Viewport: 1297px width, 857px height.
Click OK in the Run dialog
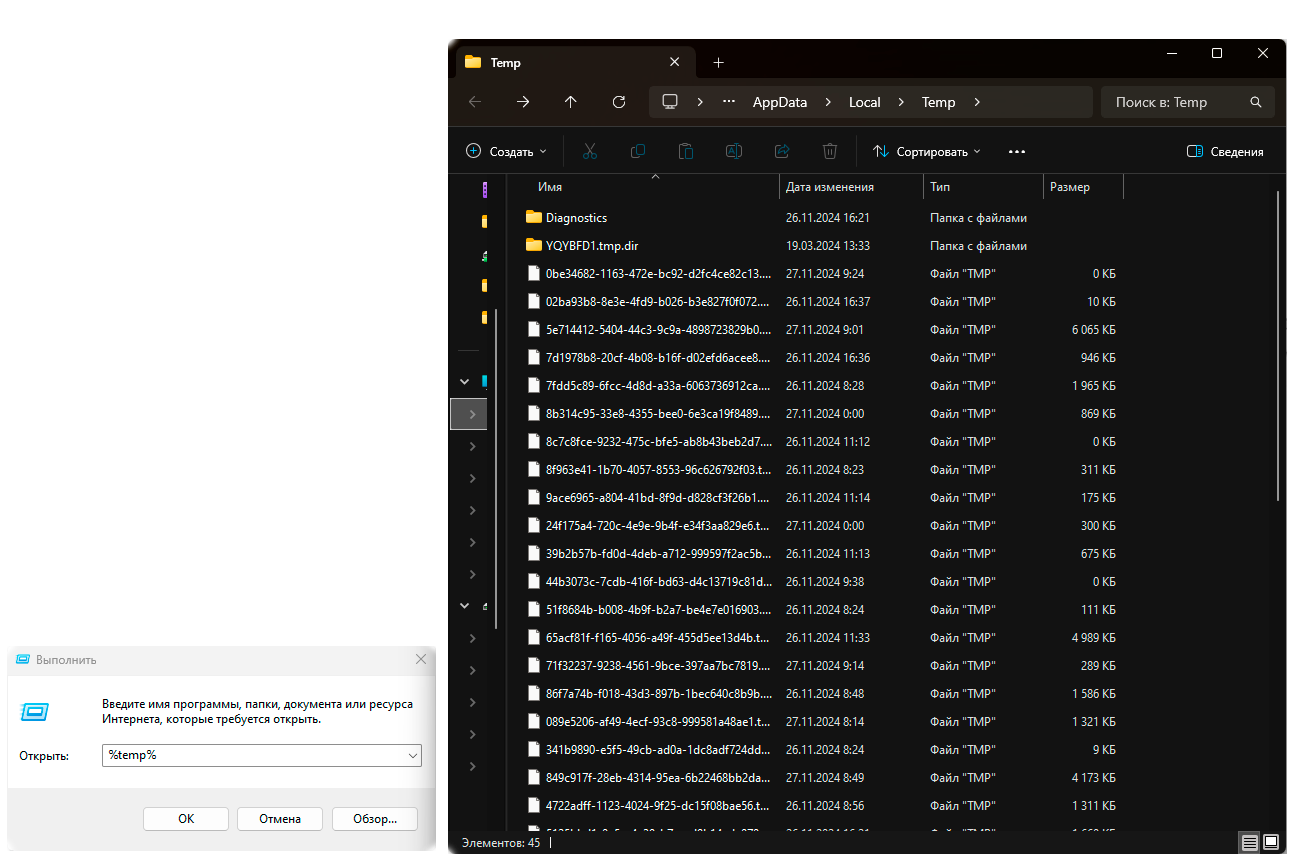coord(186,819)
